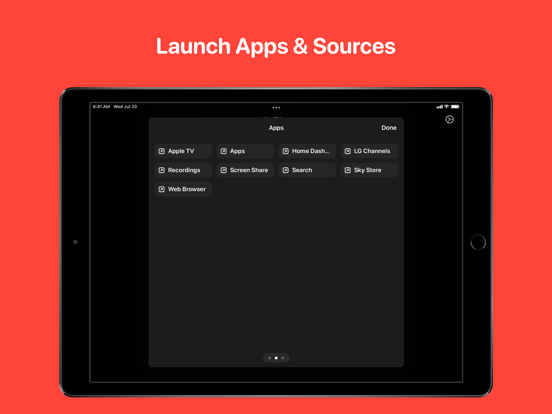Open Sky Store
Viewport: 552px width, 414px height.
click(369, 170)
